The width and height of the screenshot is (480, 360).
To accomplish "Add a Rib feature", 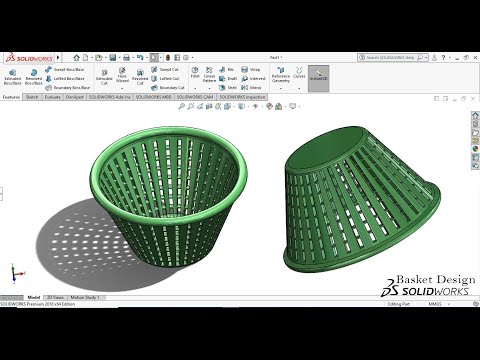I will pyautogui.click(x=227, y=69).
